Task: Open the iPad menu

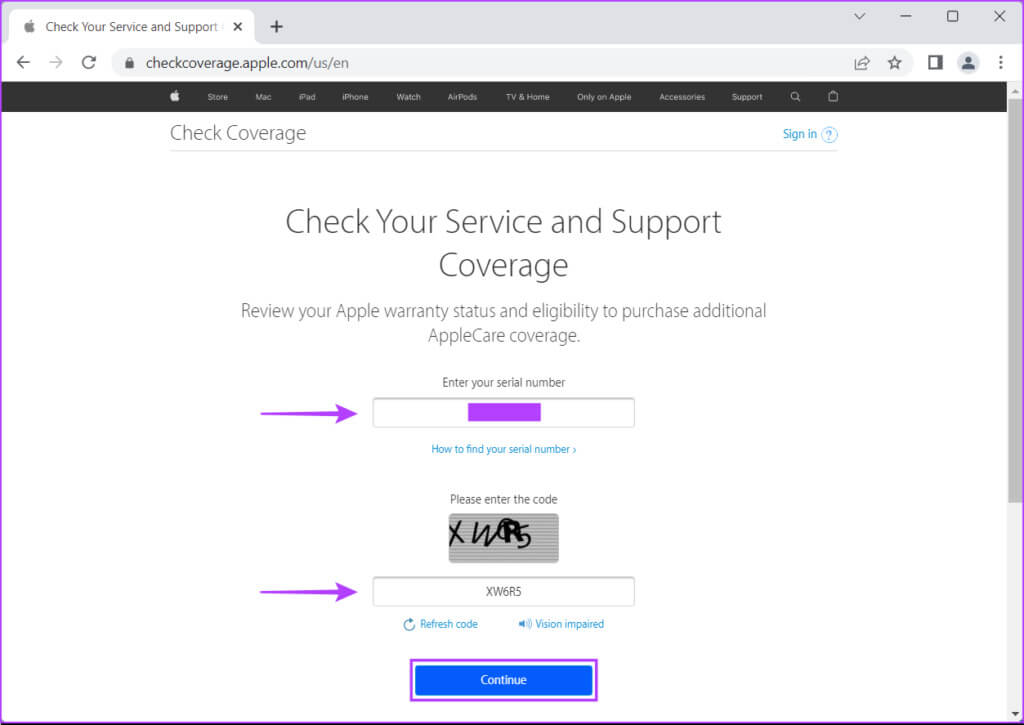Action: click(x=307, y=97)
